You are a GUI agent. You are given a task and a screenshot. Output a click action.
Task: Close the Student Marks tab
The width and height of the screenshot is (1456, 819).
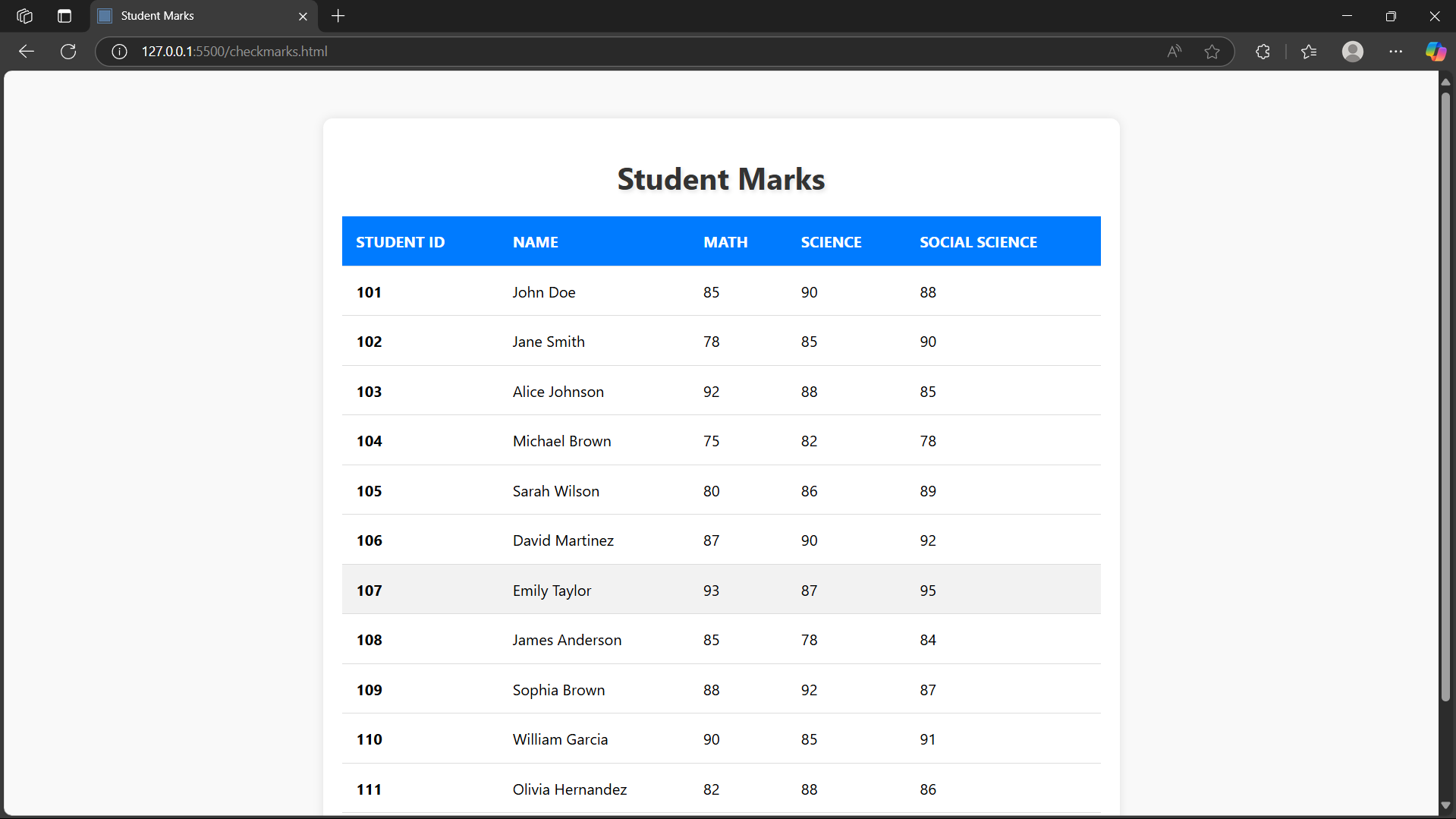click(303, 16)
